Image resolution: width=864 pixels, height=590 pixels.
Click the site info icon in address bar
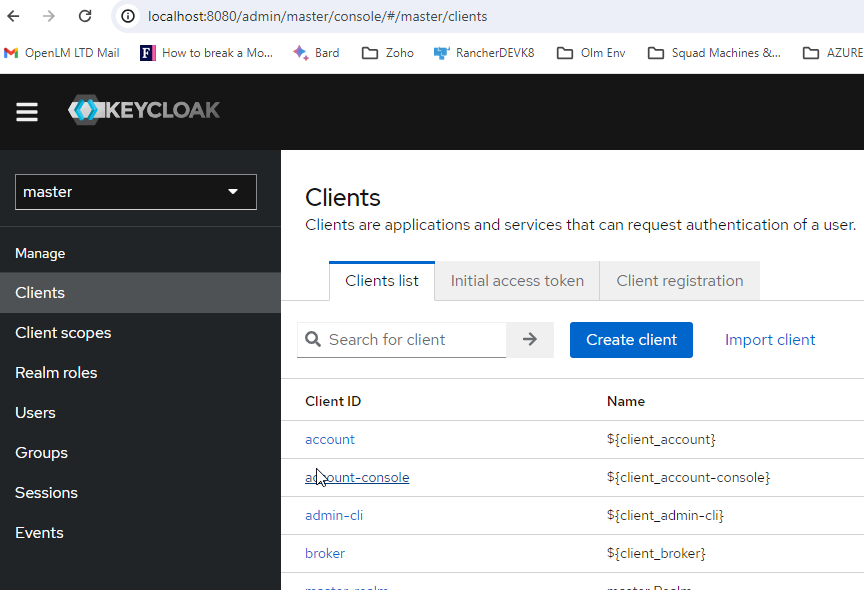(128, 17)
